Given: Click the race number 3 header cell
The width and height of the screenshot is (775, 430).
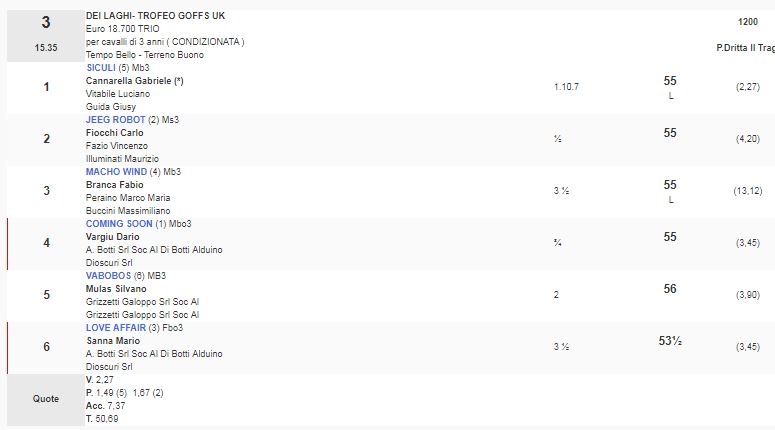Looking at the screenshot, I should pos(46,22).
